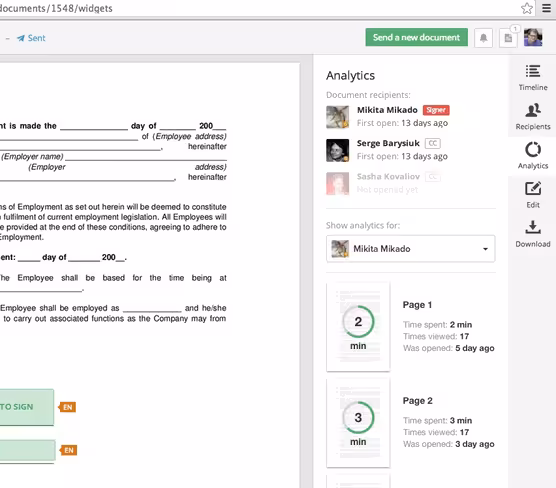The image size is (556, 488).
Task: Open the Page 2 analytics thumbnail
Action: (358, 422)
